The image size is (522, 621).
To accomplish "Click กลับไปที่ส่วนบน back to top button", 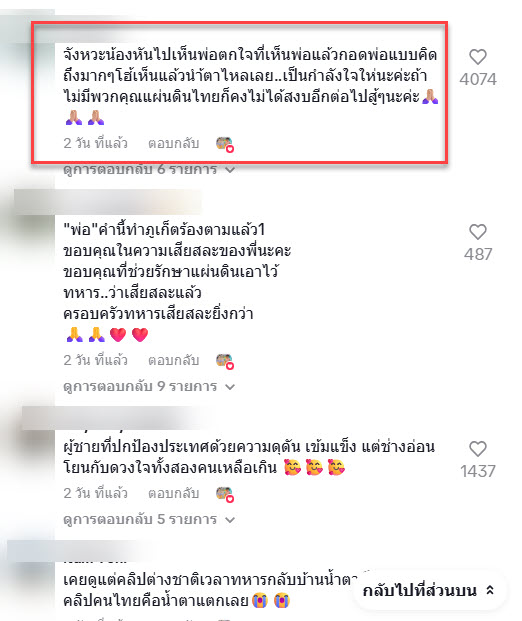I will point(429,591).
